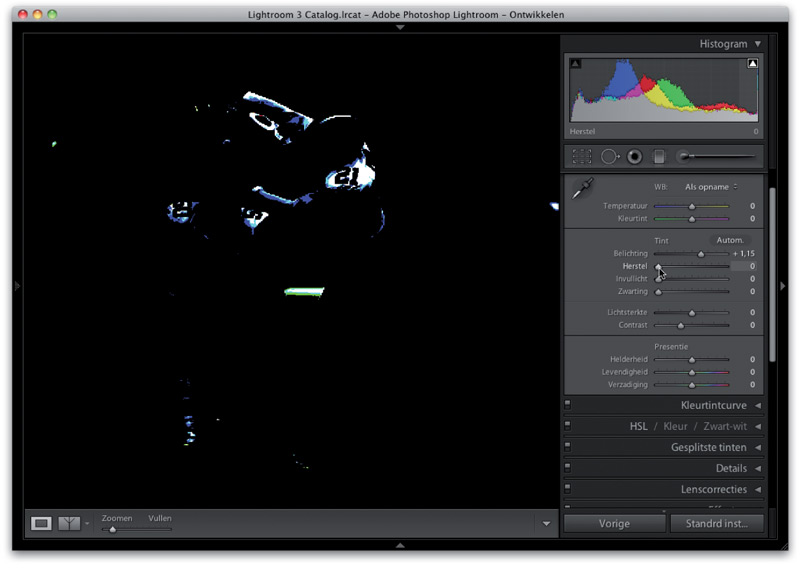
Task: Pick the White Balance eyedropper
Action: coord(583,188)
